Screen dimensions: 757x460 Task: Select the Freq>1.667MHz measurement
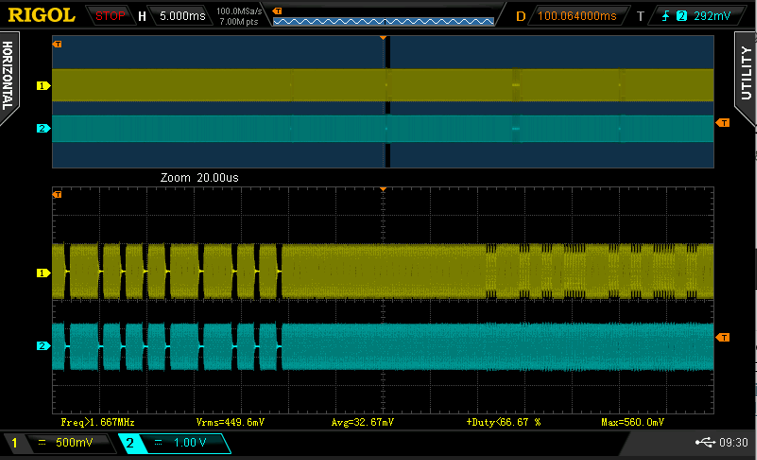(x=98, y=422)
